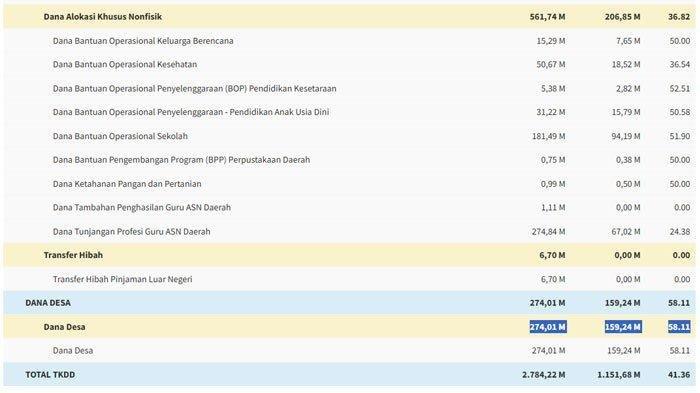Screen dimensions: 700x393
Task: Click the Pendidikan Anak Usia Dini row
Action: pyautogui.click(x=350, y=112)
